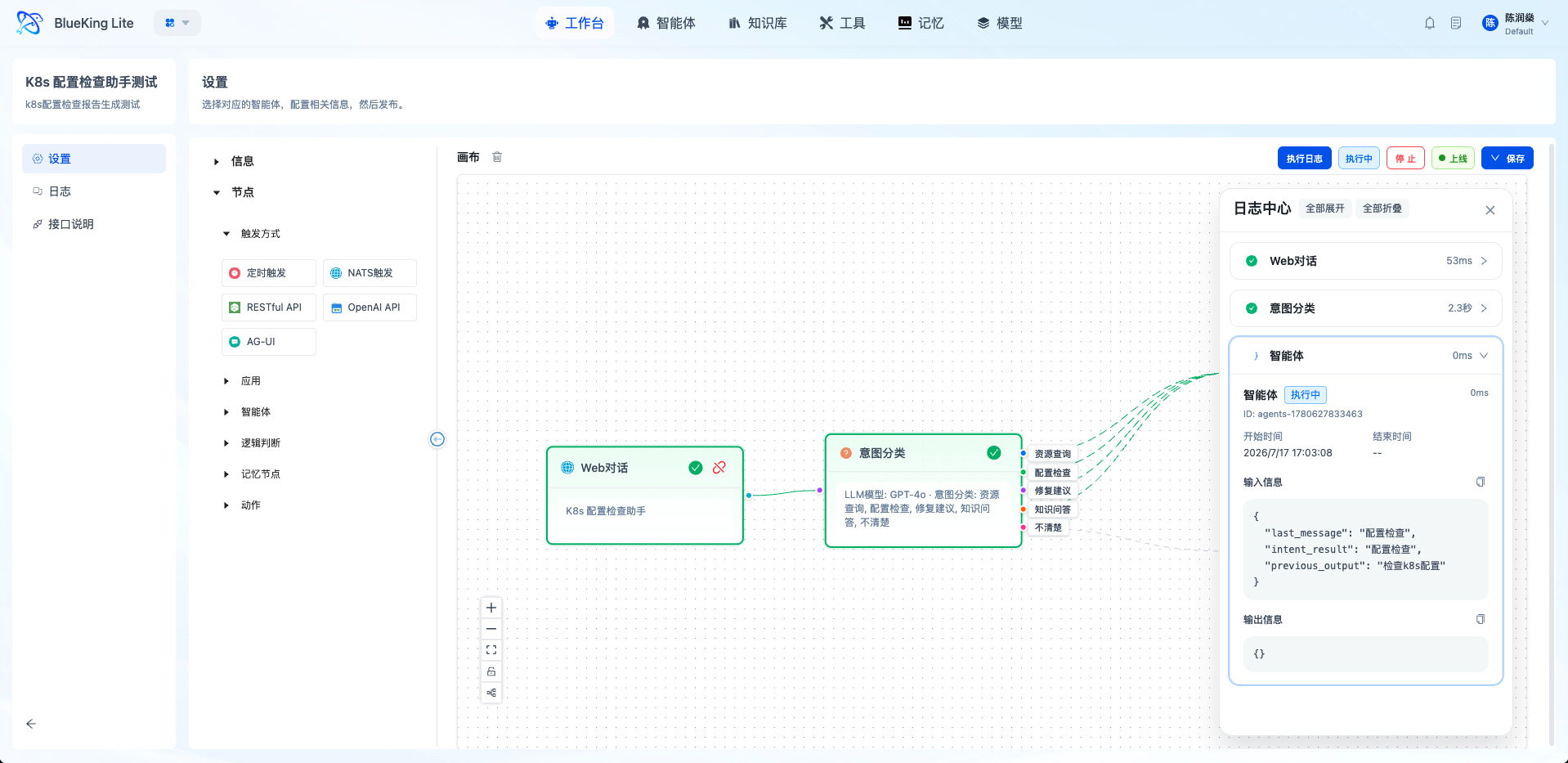1568x763 pixels.
Task: Click the canvas trash delete icon
Action: click(x=497, y=157)
